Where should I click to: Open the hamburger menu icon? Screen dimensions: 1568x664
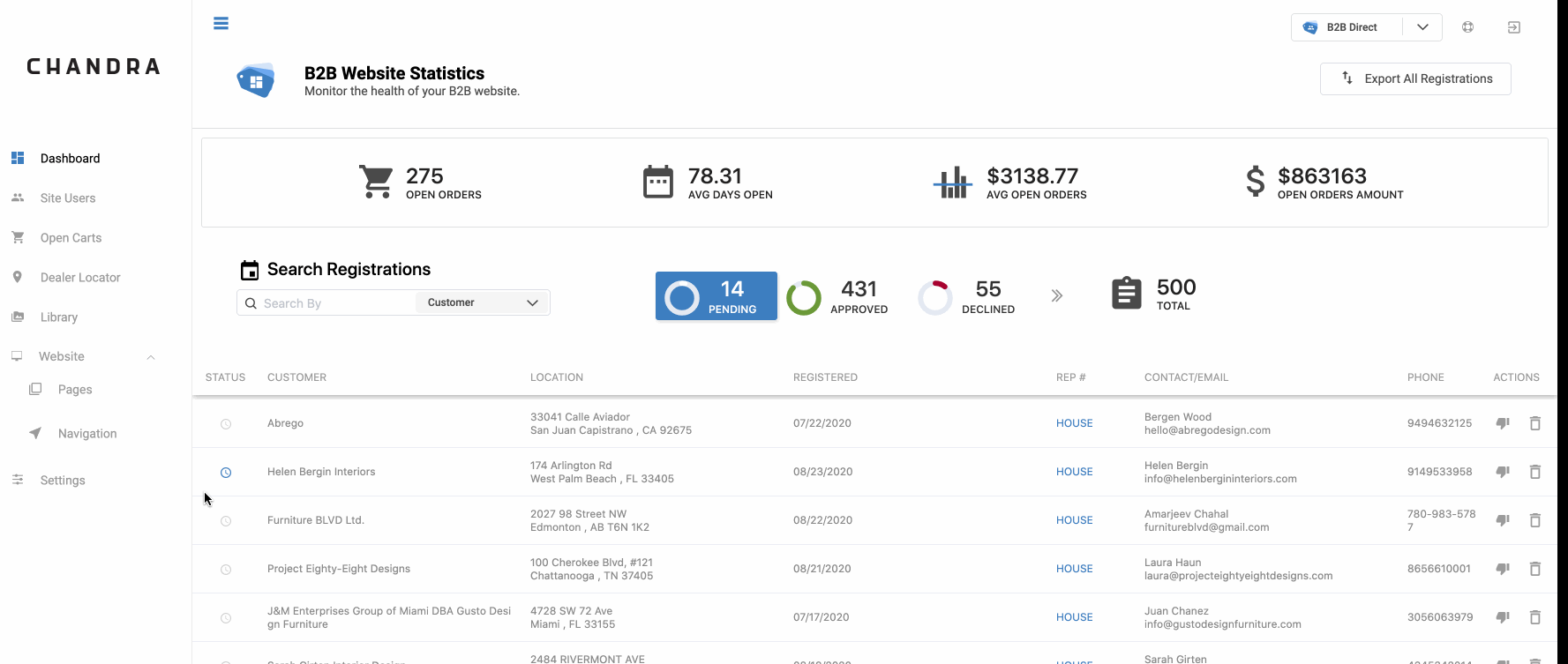click(x=221, y=24)
